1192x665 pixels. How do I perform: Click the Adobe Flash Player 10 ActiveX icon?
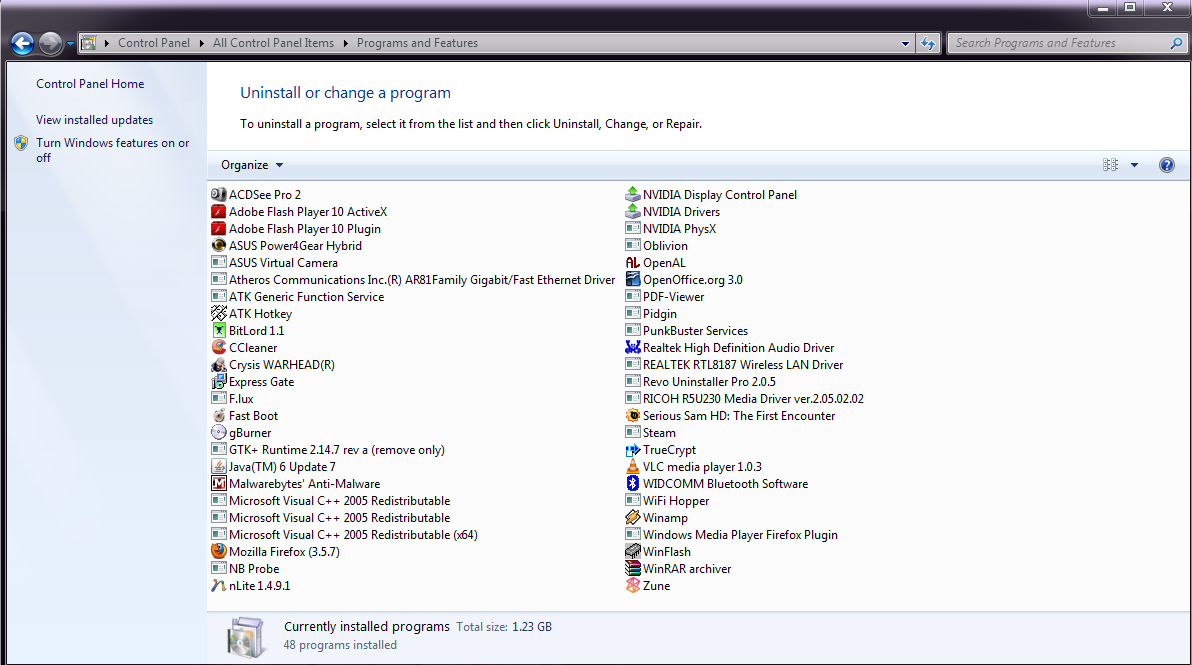(219, 211)
